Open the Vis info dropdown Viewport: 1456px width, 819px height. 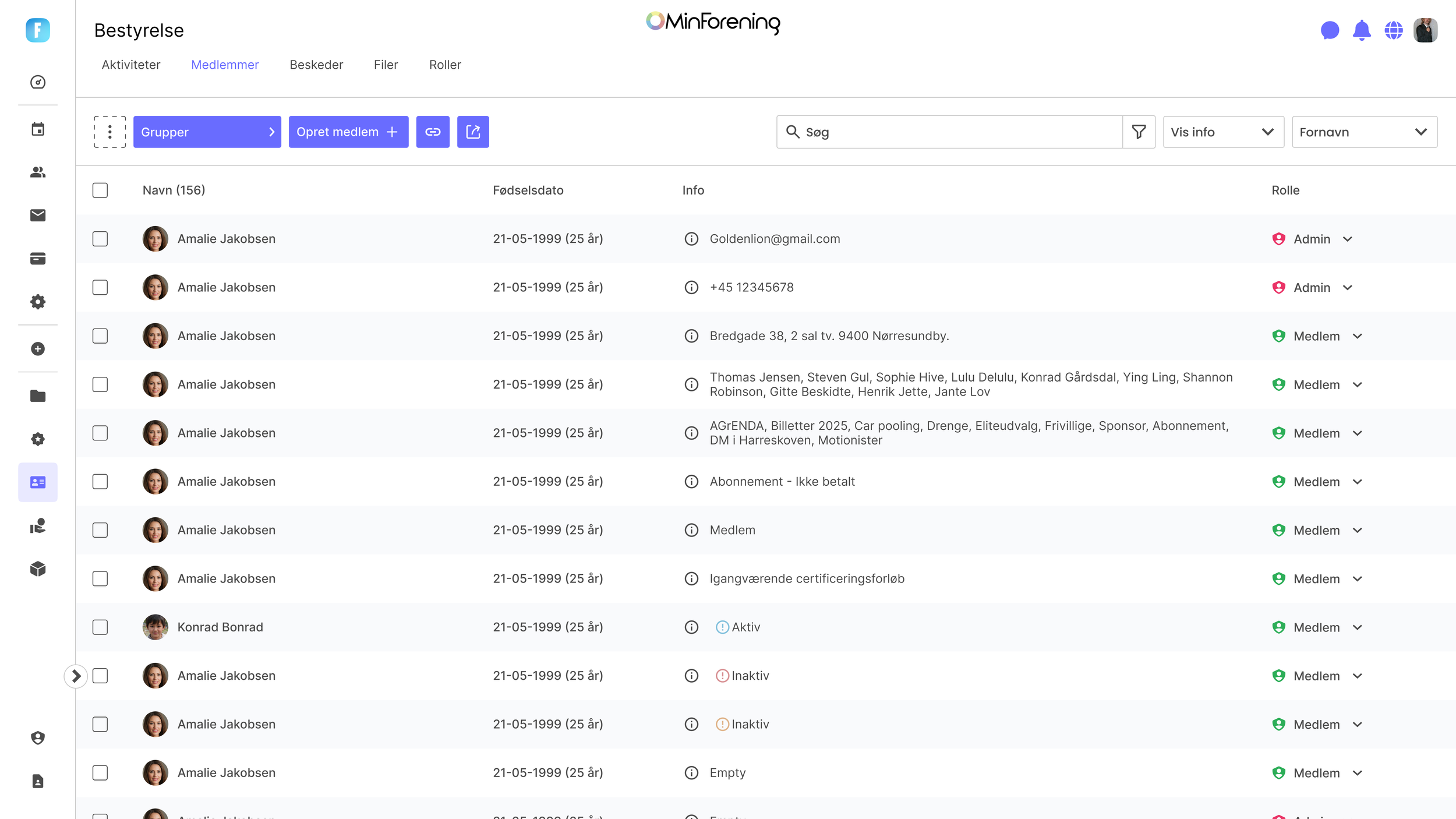coord(1223,132)
